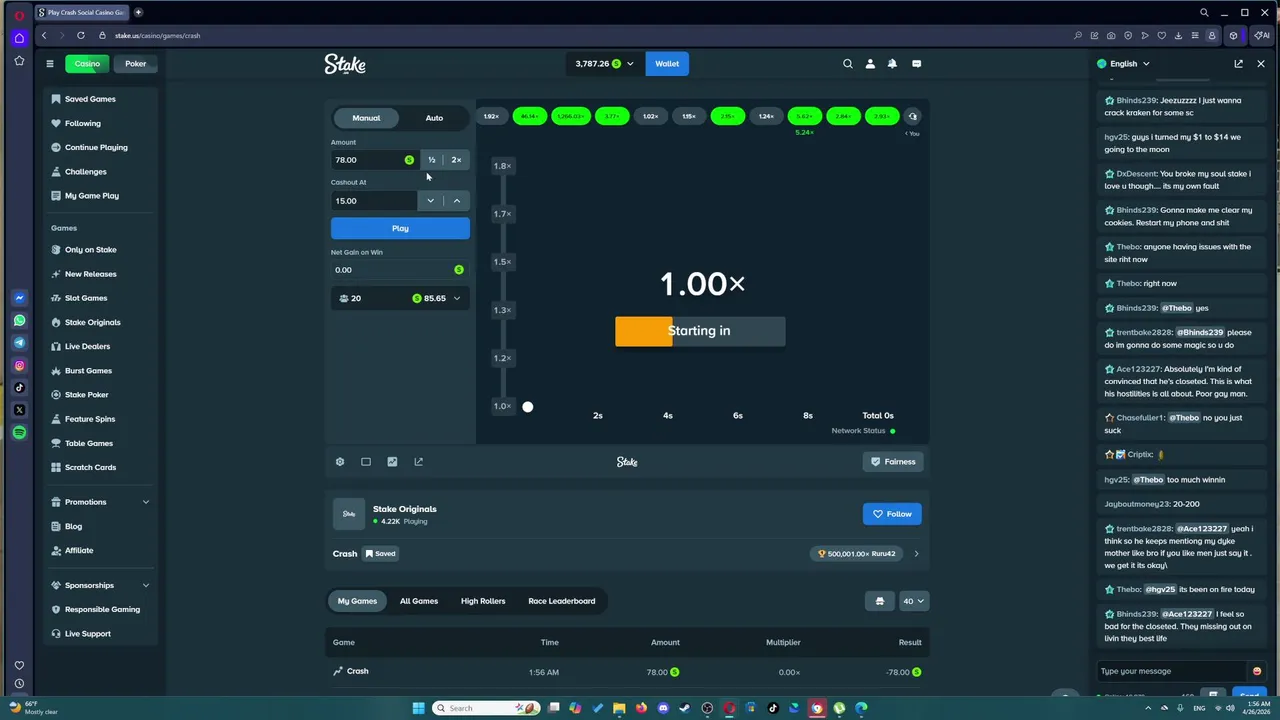Pop out the chat panel

click(1238, 64)
